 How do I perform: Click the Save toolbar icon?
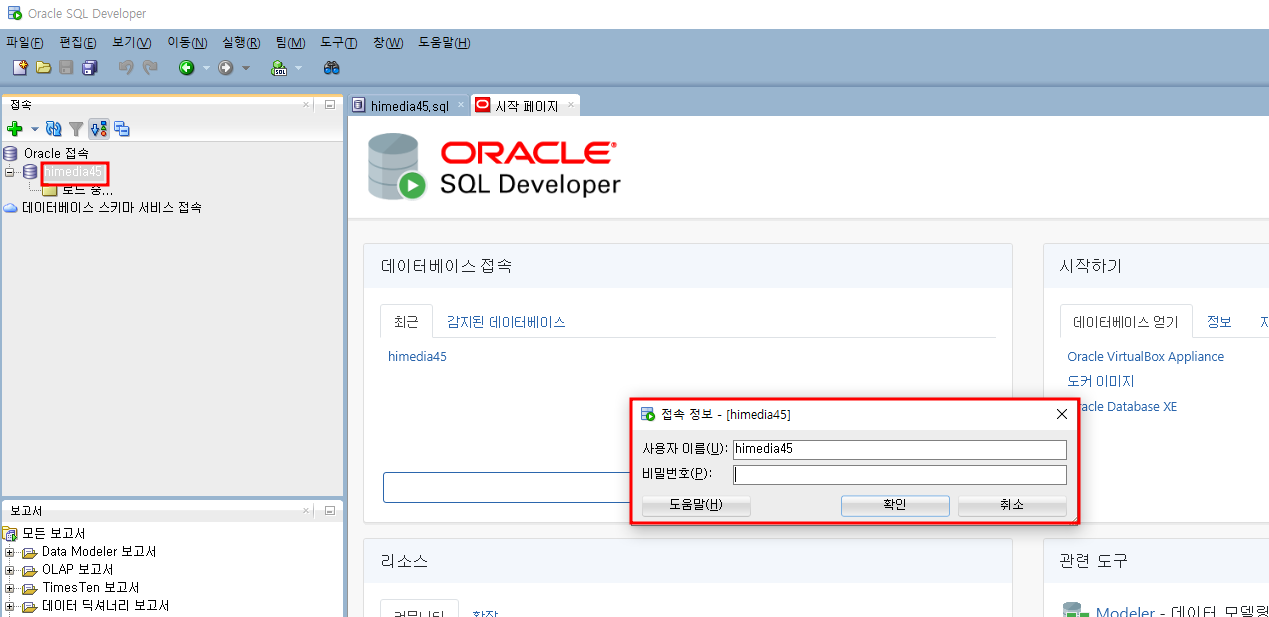(x=66, y=68)
